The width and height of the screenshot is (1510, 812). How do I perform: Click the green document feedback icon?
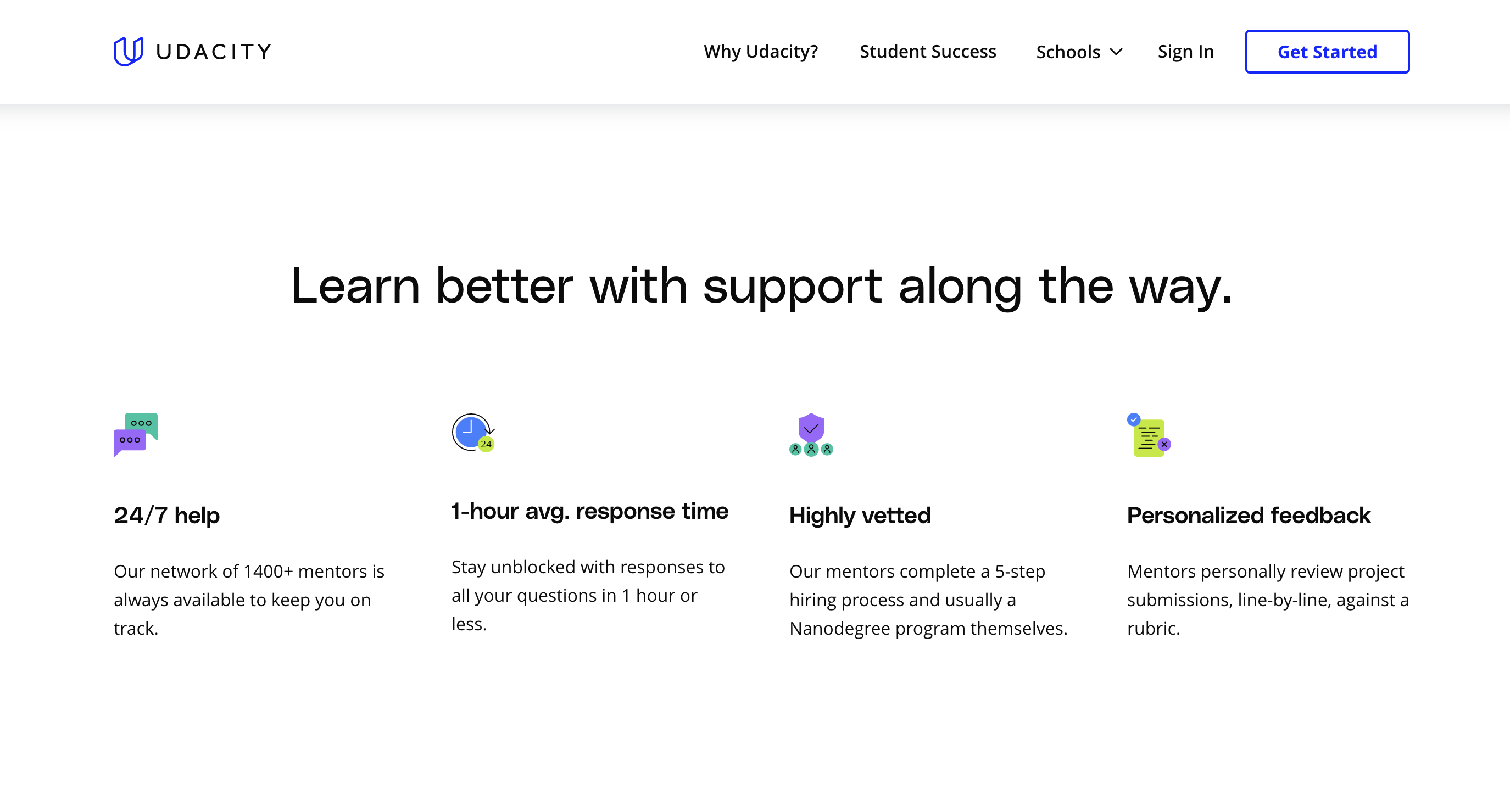tap(1149, 435)
